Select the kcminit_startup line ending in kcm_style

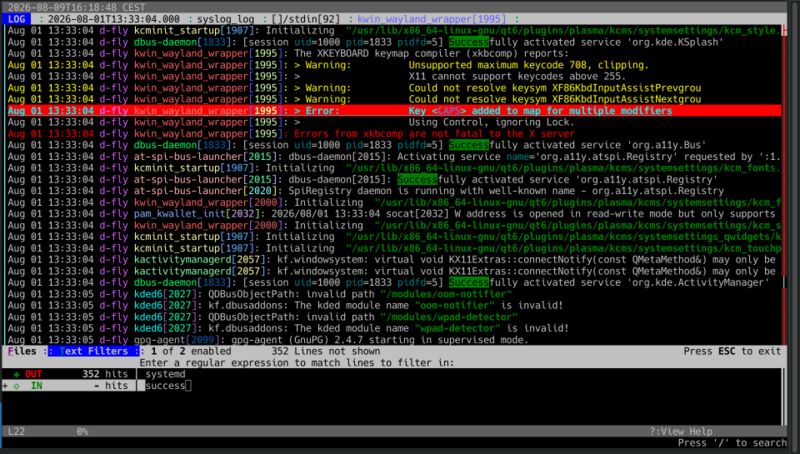(394, 31)
